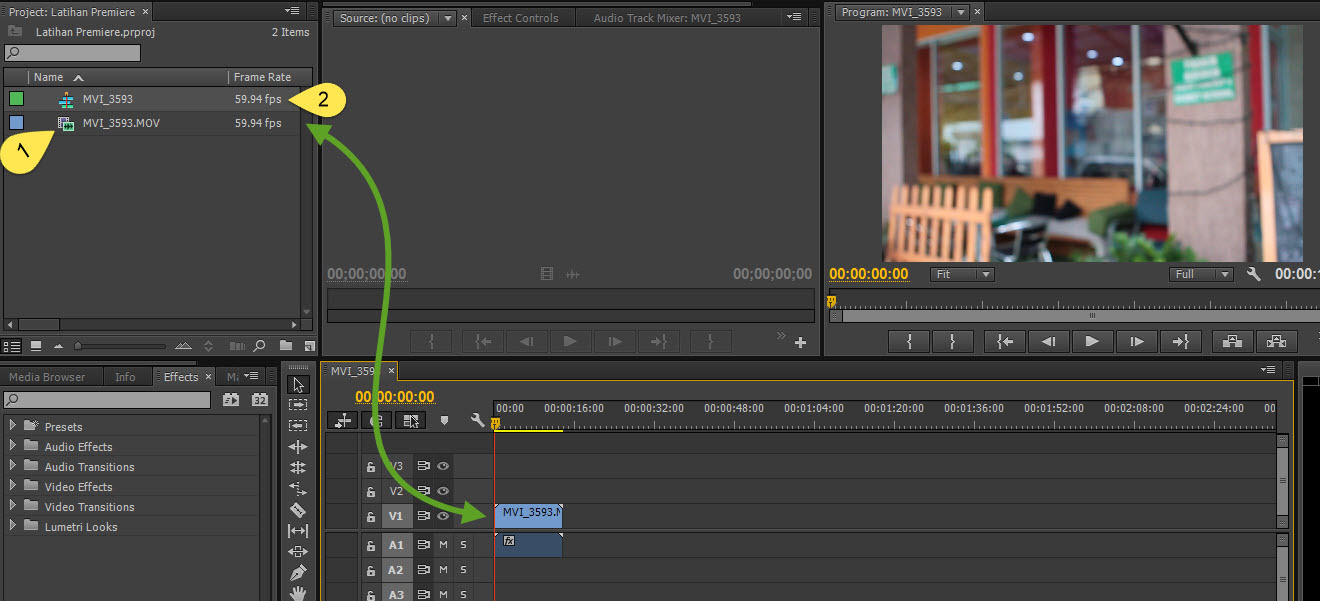1320x601 pixels.
Task: Select the Razor tool
Action: coord(298,510)
